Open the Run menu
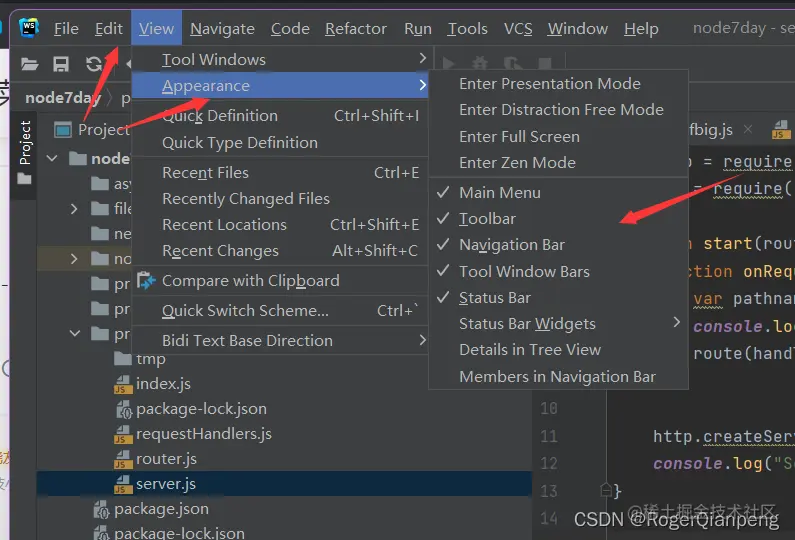795x540 pixels. tap(418, 29)
